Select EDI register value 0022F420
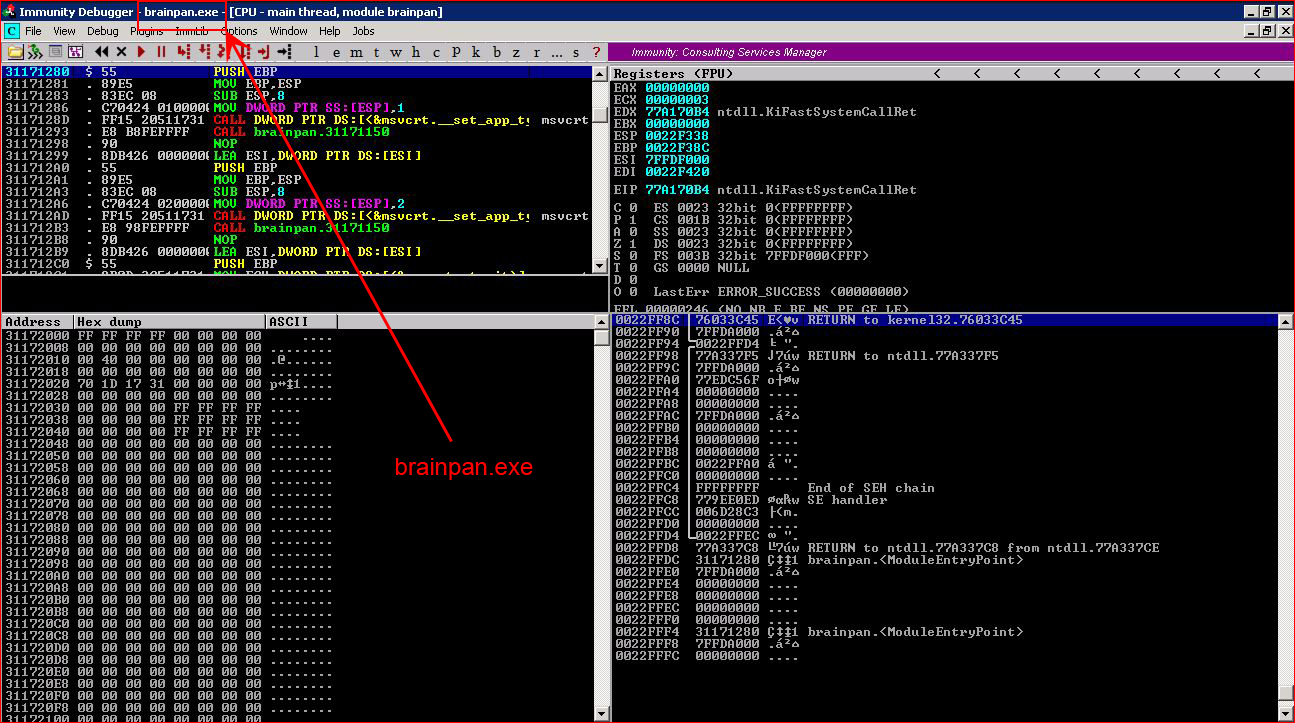The height and width of the screenshot is (723, 1295). pyautogui.click(x=677, y=172)
